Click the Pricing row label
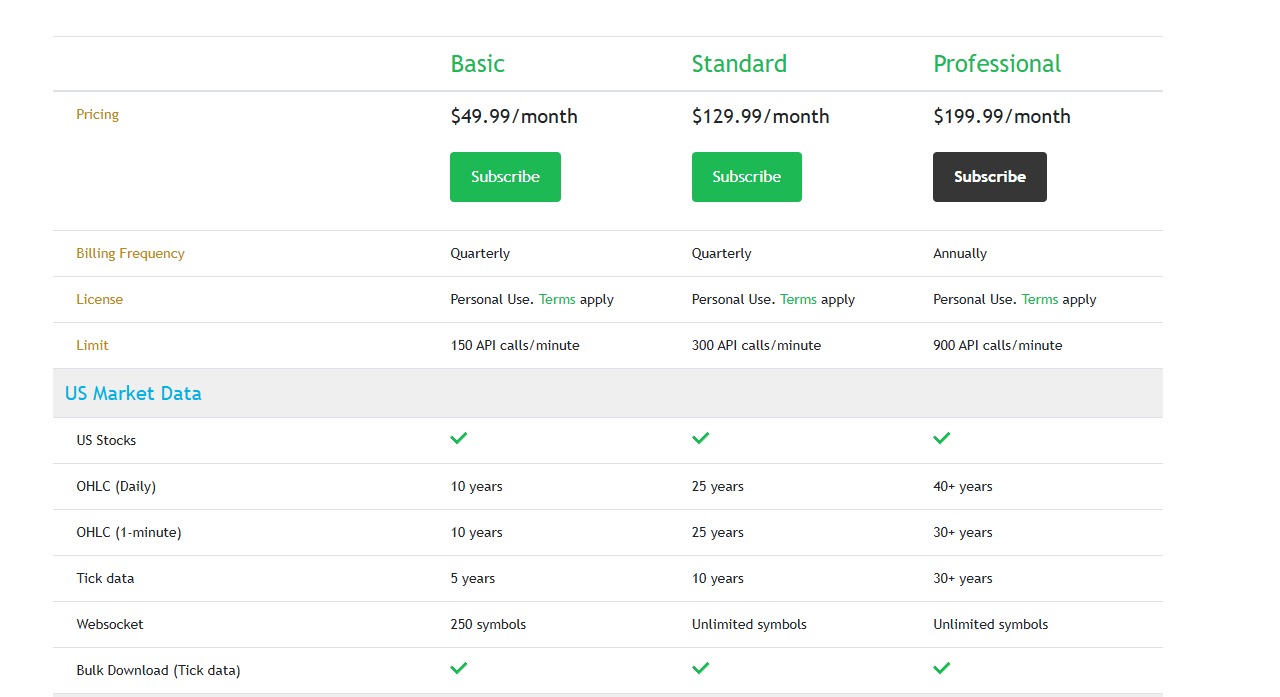The image size is (1280, 697). tap(97, 114)
